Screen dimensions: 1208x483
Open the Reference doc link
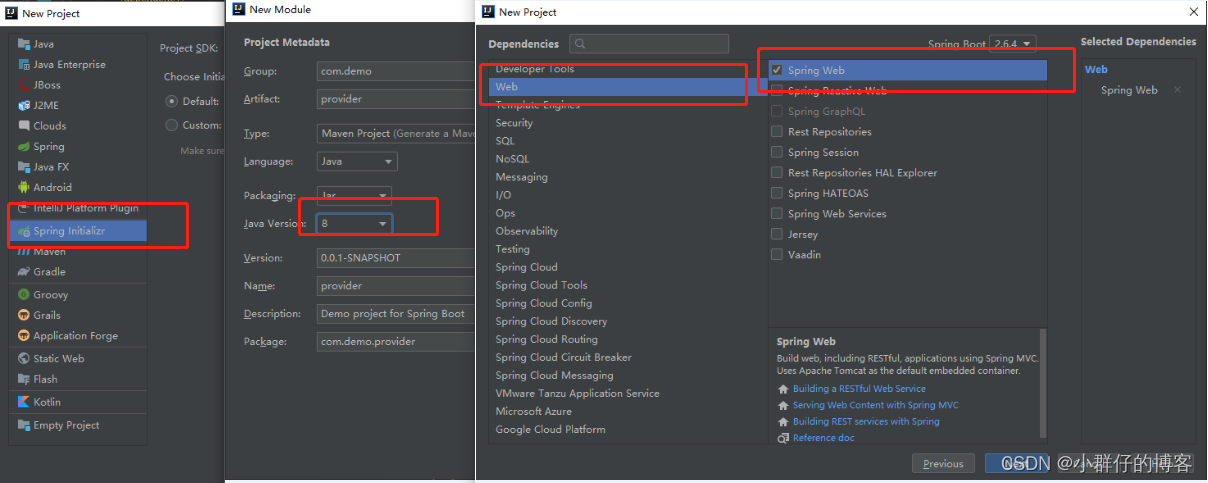[x=823, y=438]
